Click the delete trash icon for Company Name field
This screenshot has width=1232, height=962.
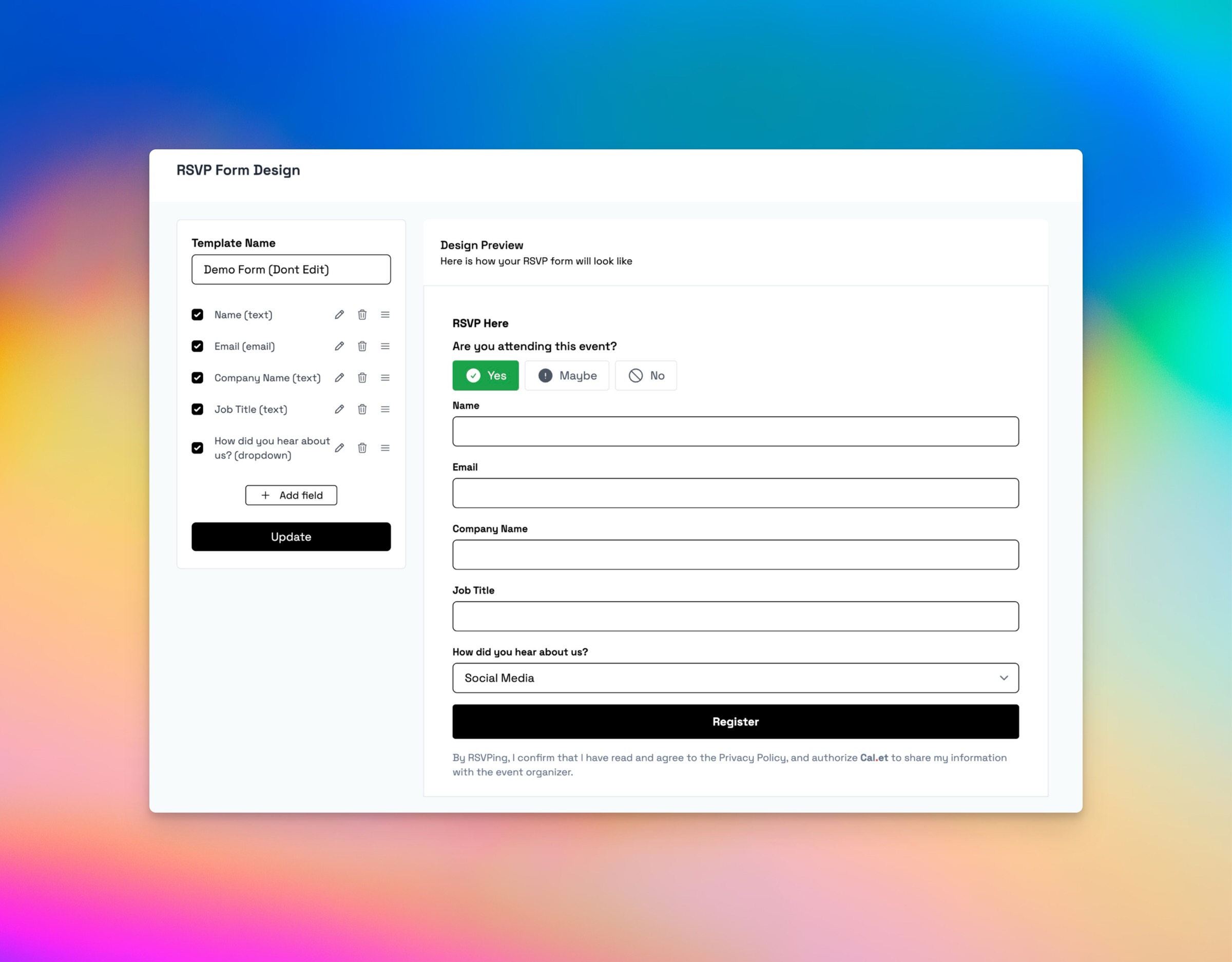tap(363, 378)
